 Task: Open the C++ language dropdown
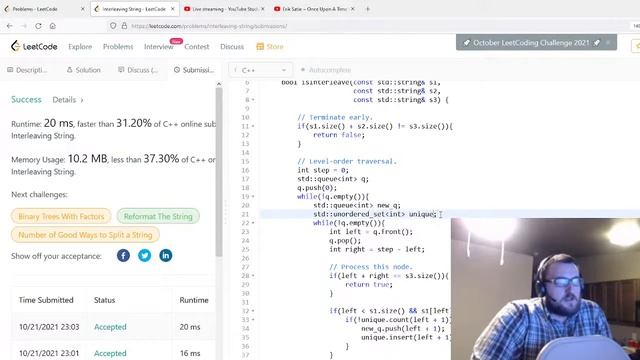click(x=260, y=70)
